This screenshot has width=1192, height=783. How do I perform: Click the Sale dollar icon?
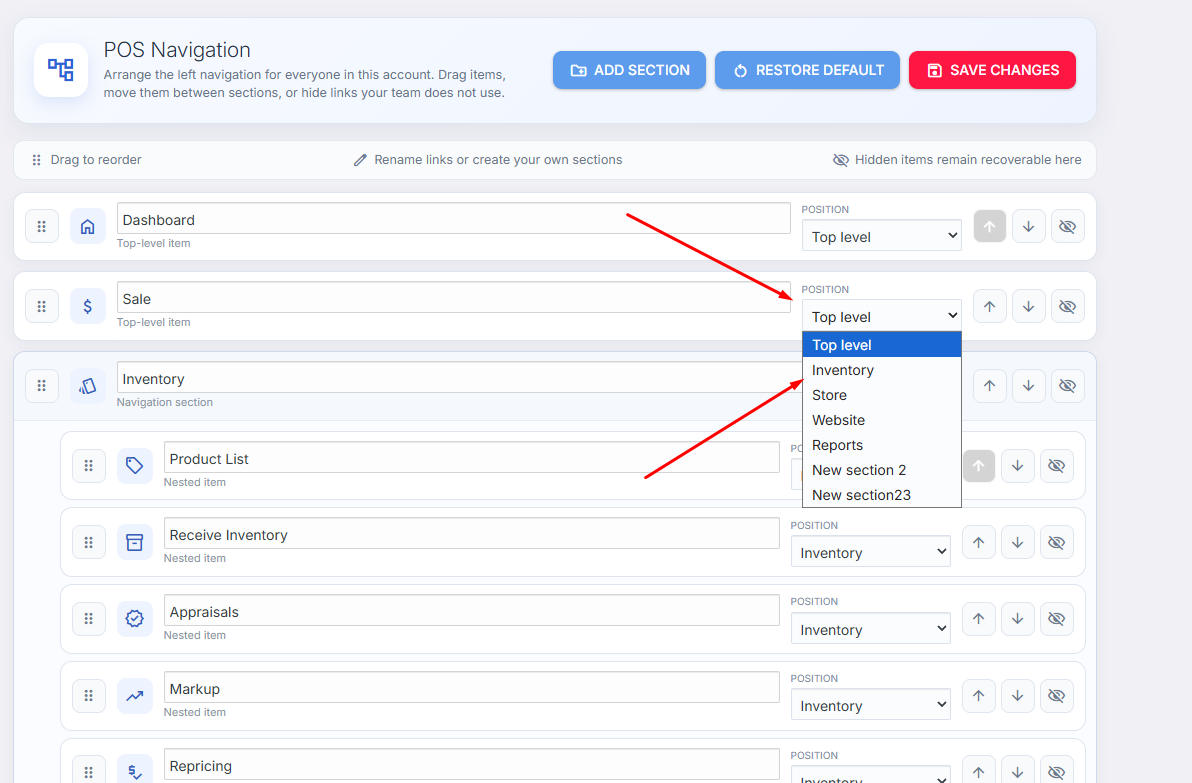pos(87,306)
